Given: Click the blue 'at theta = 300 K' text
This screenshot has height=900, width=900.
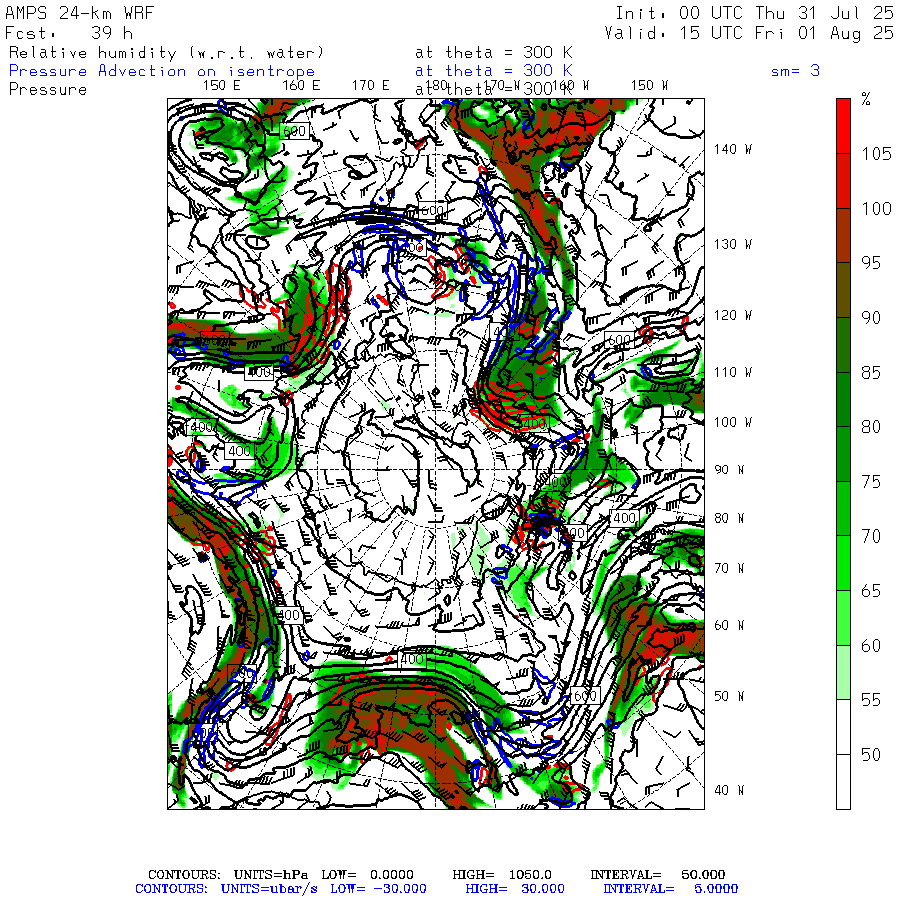Looking at the screenshot, I should tap(494, 71).
